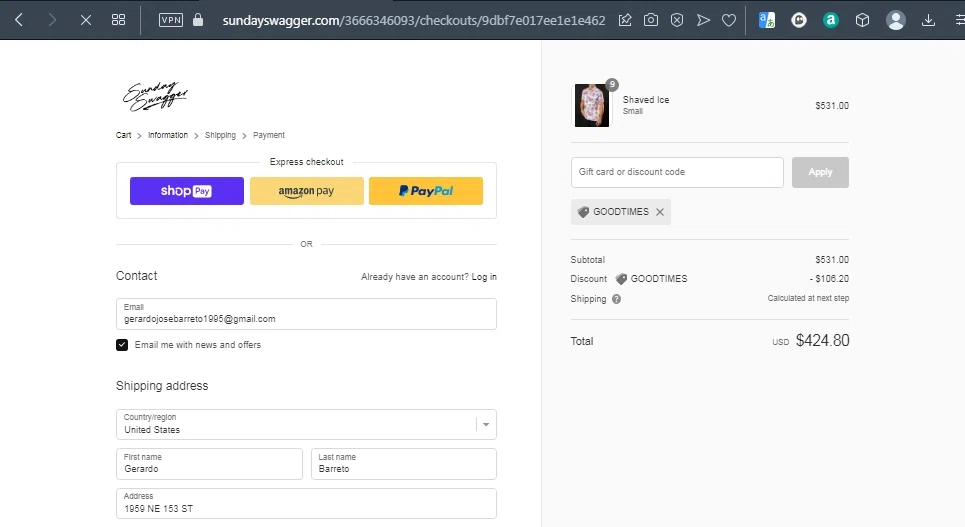This screenshot has height=527, width=965.
Task: Pay with Shop Pay express button
Action: [x=187, y=191]
